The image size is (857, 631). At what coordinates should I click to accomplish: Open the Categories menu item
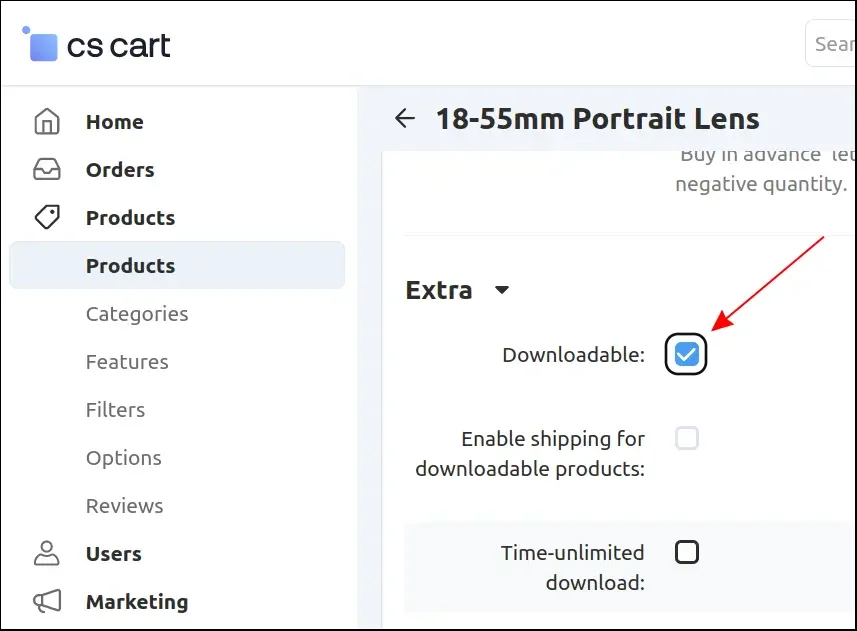point(136,314)
